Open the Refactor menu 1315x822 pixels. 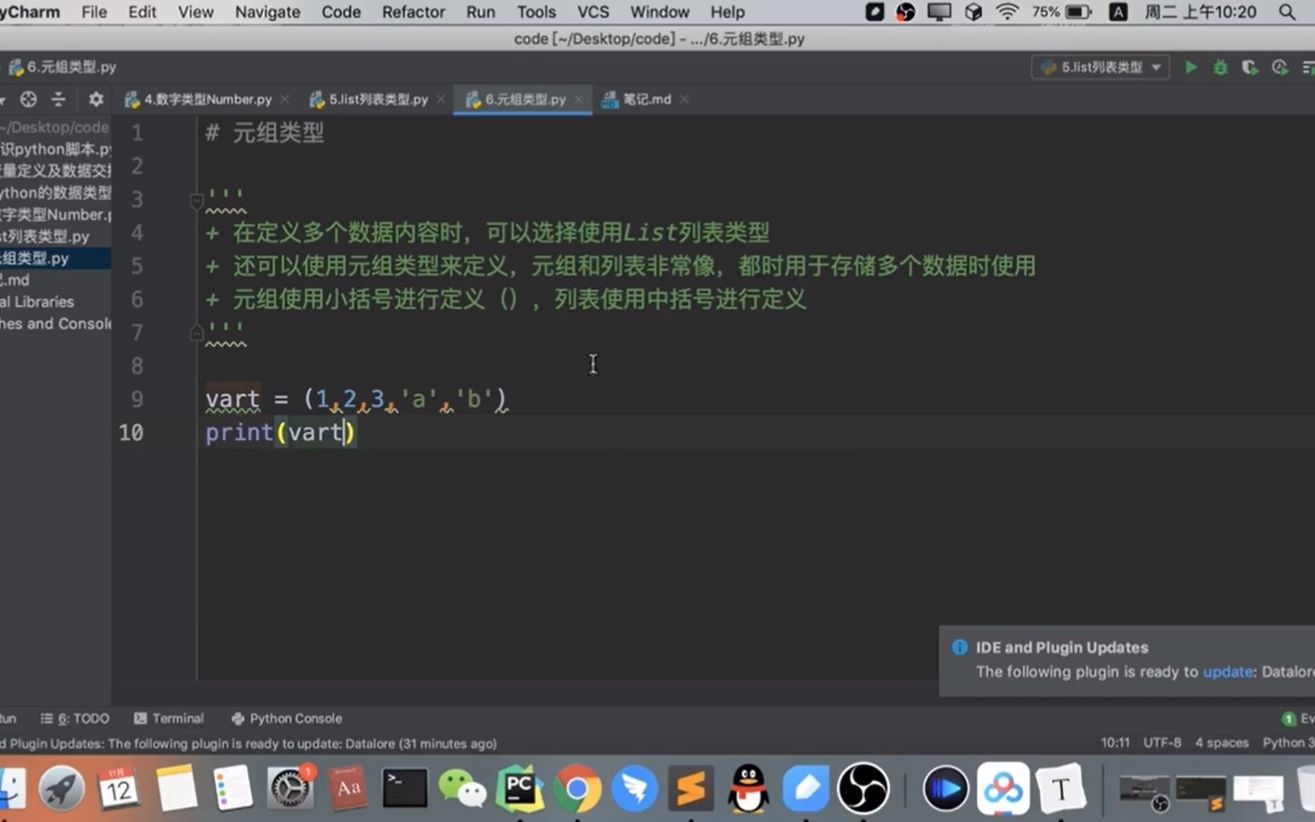(x=412, y=12)
